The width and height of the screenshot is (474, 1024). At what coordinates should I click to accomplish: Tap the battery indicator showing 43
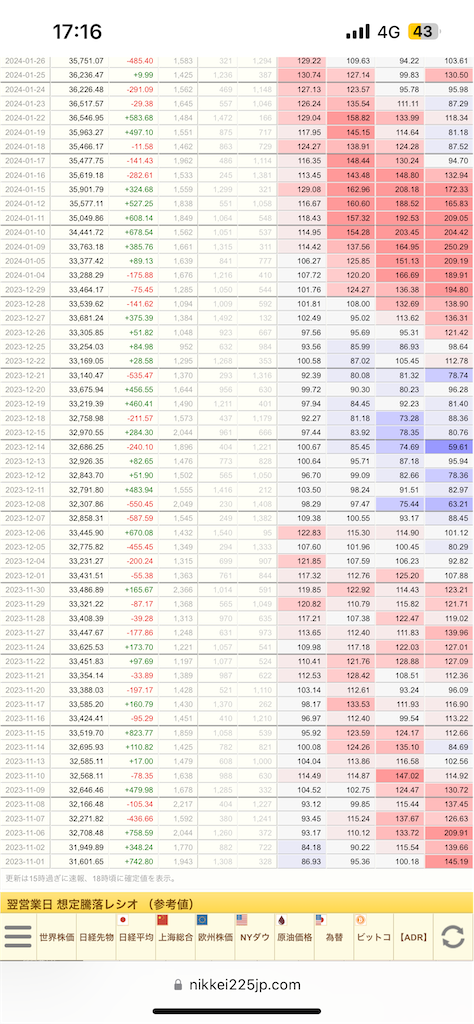point(423,31)
